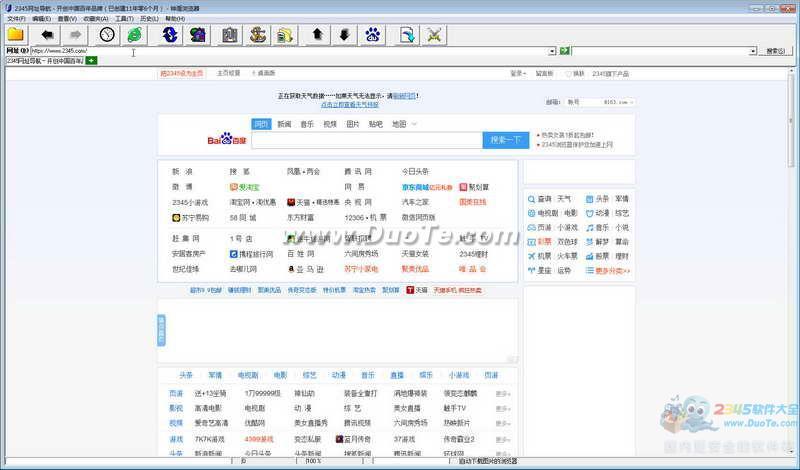
Task: Switch to the 电视剧 content tab
Action: pyautogui.click(x=248, y=375)
